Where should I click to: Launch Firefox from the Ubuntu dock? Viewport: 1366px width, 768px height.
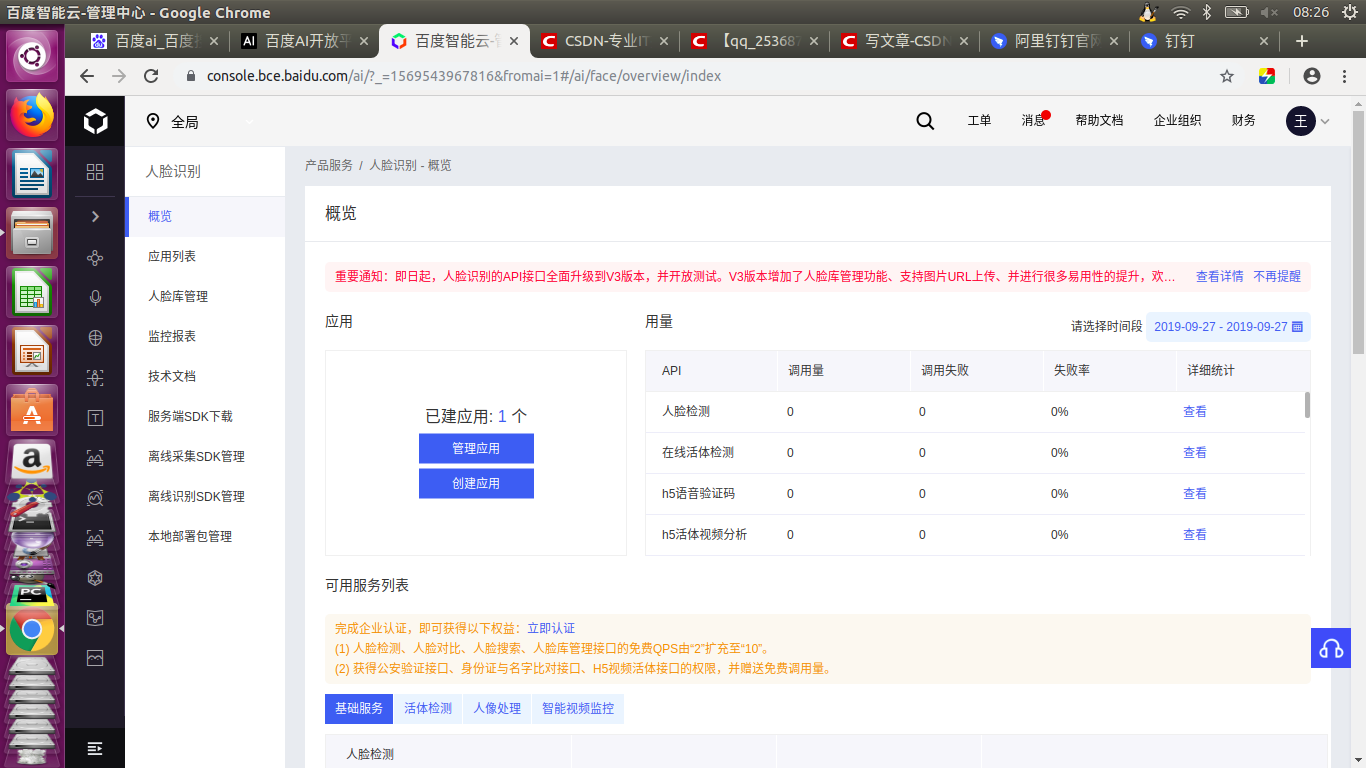[x=32, y=116]
